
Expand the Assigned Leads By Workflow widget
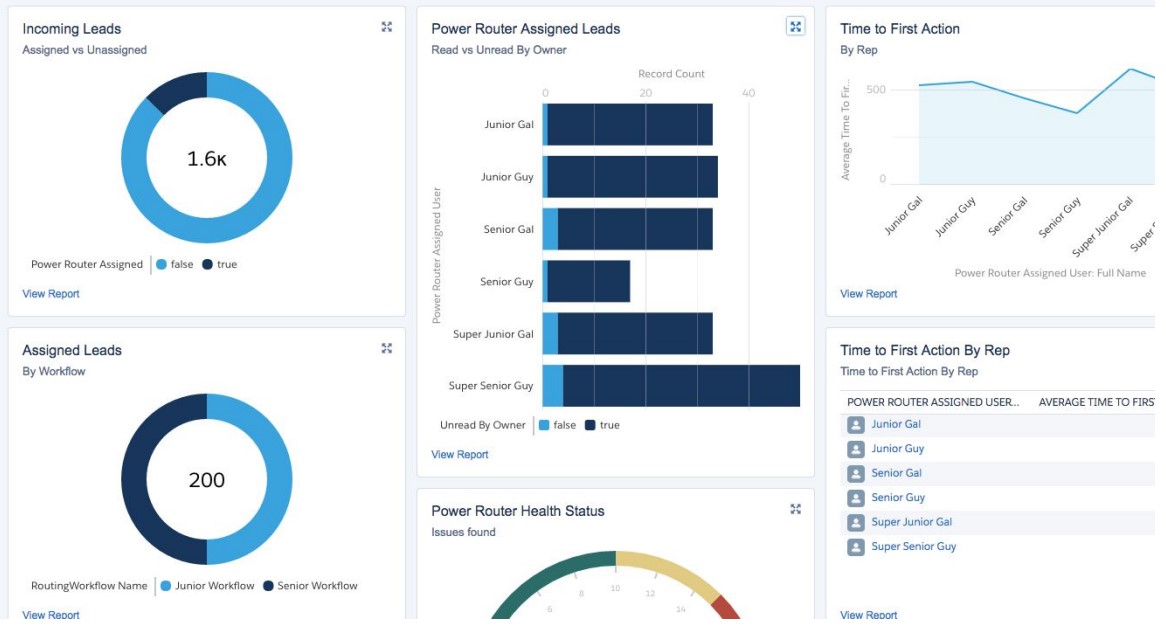click(387, 348)
